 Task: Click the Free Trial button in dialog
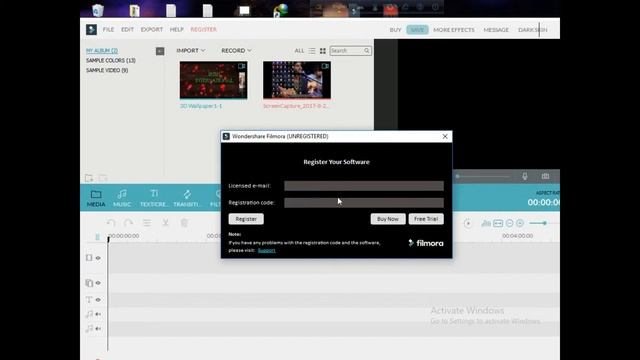click(426, 219)
